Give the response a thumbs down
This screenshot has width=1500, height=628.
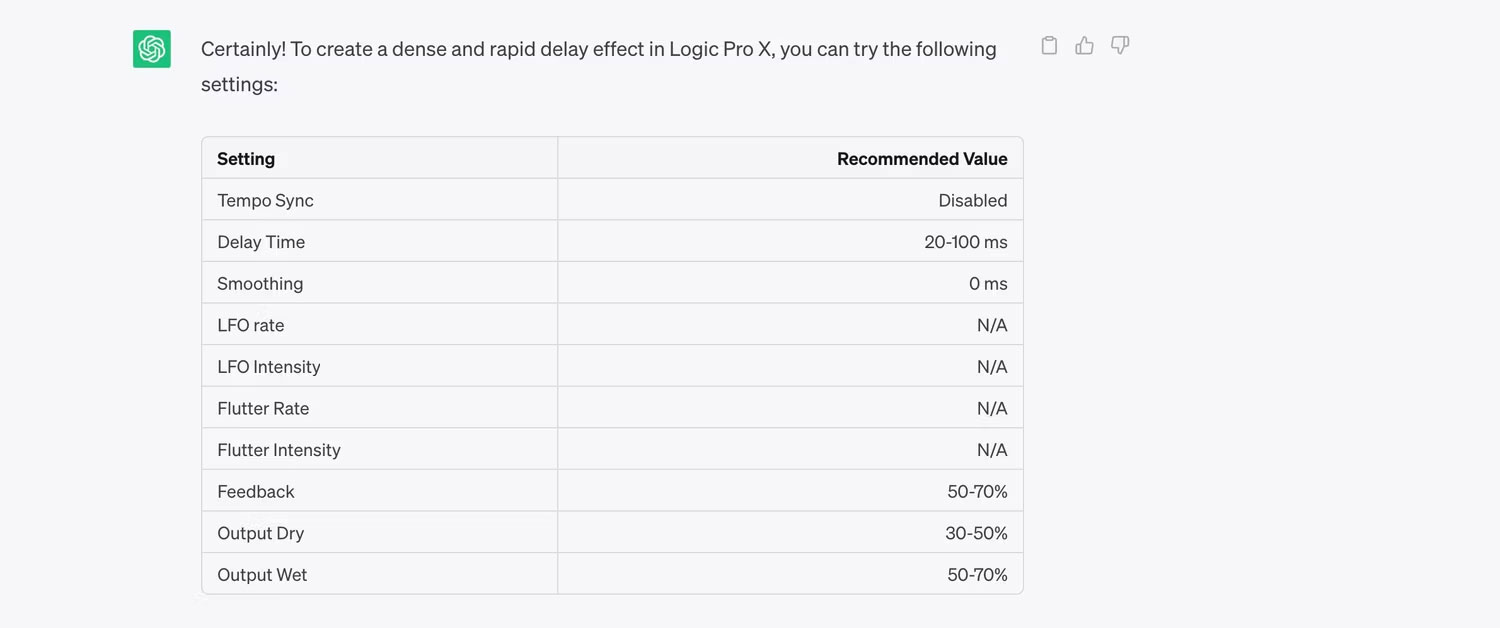(1120, 45)
